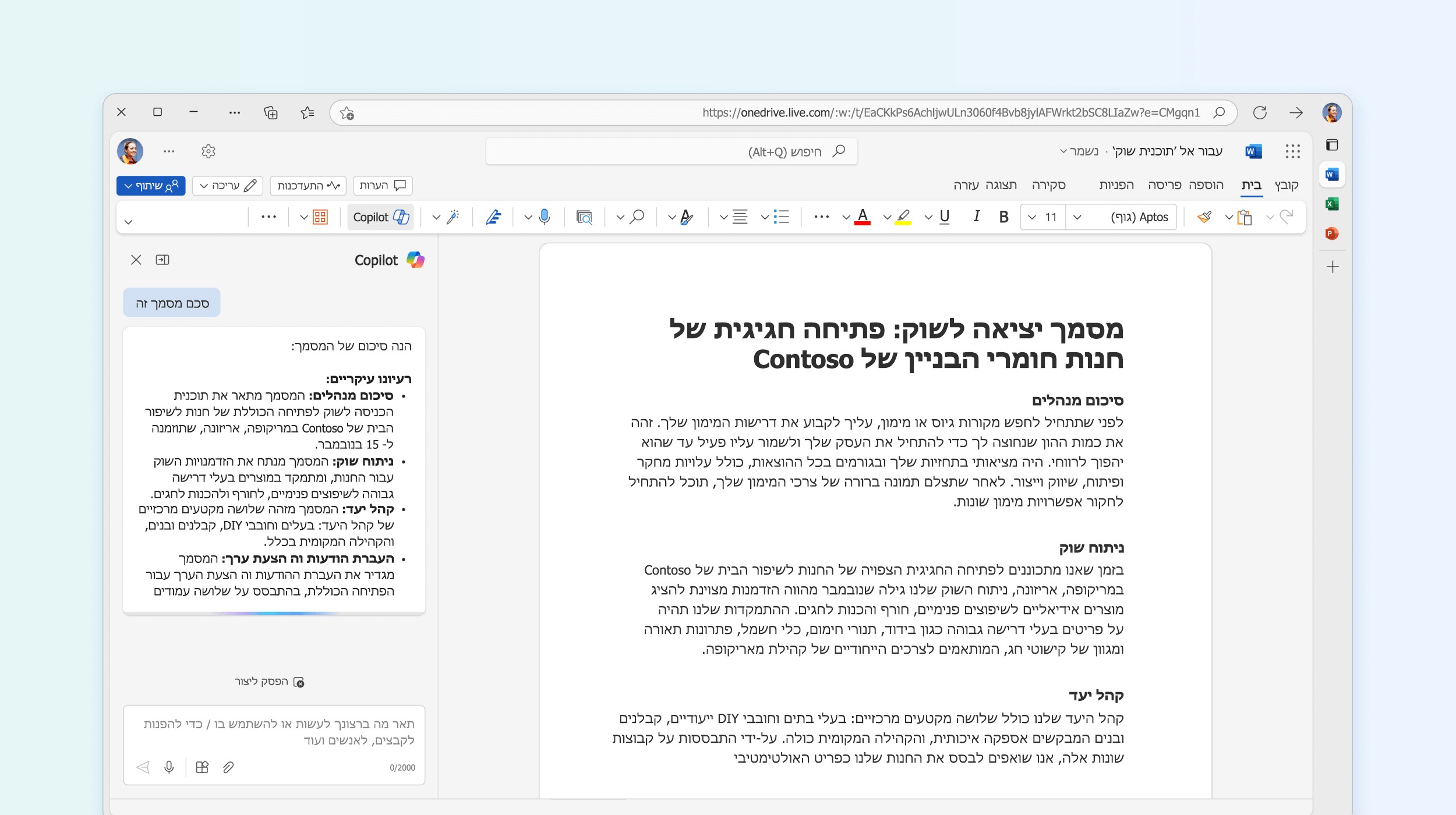Open font color dropdown arrow
This screenshot has width=1456, height=815.
click(x=846, y=218)
